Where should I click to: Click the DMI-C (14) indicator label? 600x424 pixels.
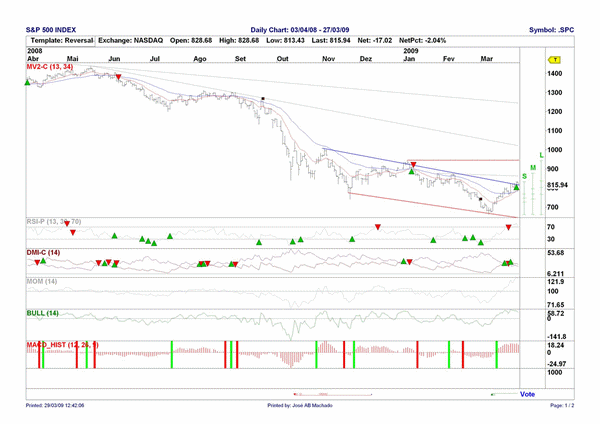(x=43, y=253)
